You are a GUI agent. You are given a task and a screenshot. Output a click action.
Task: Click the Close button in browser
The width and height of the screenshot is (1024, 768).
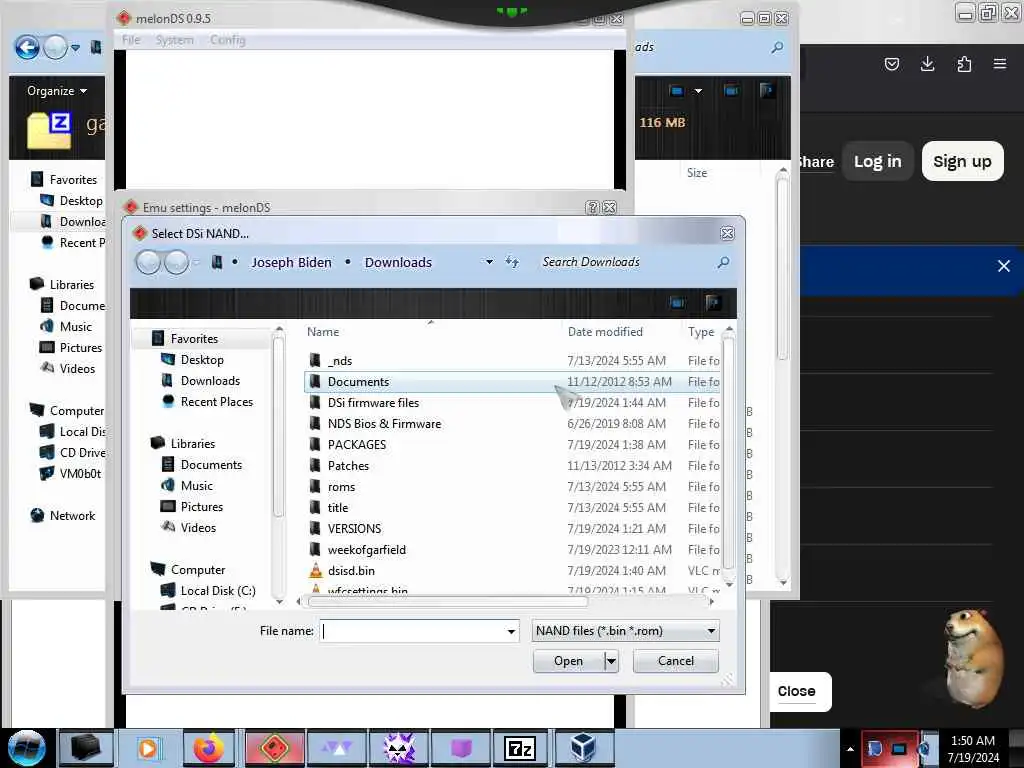click(797, 691)
